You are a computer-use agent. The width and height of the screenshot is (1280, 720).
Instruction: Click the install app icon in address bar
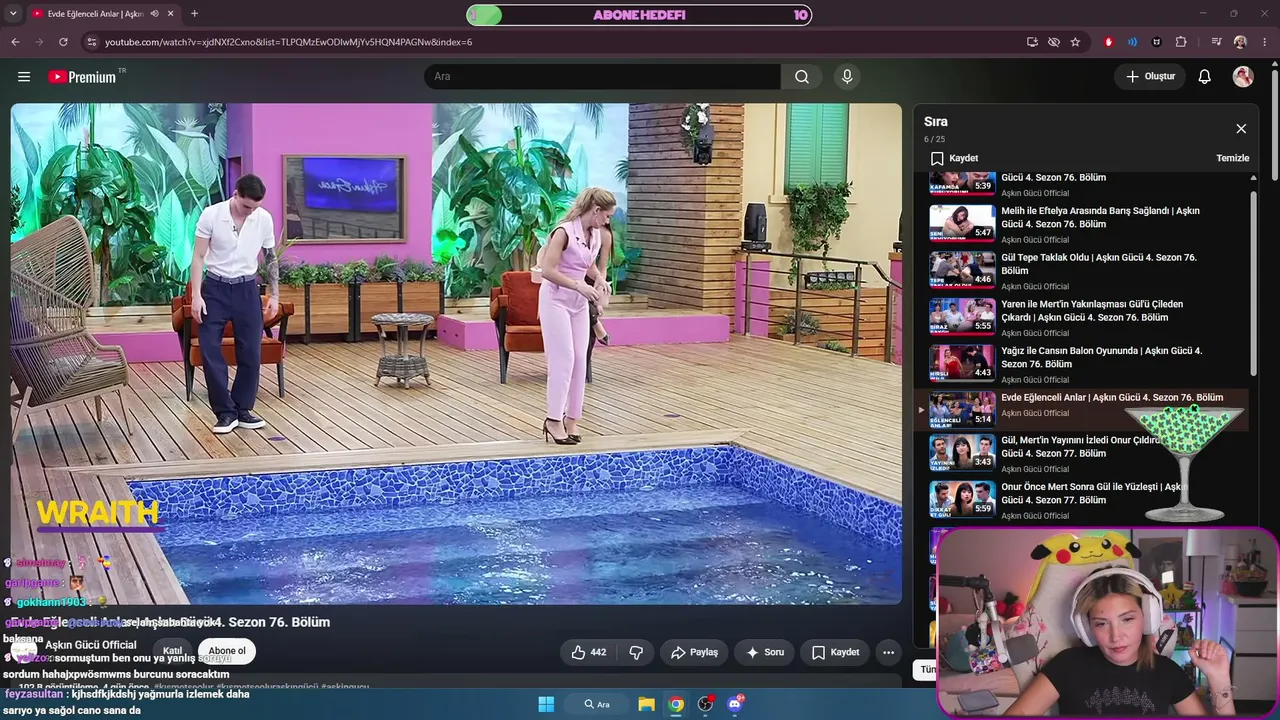(1032, 42)
